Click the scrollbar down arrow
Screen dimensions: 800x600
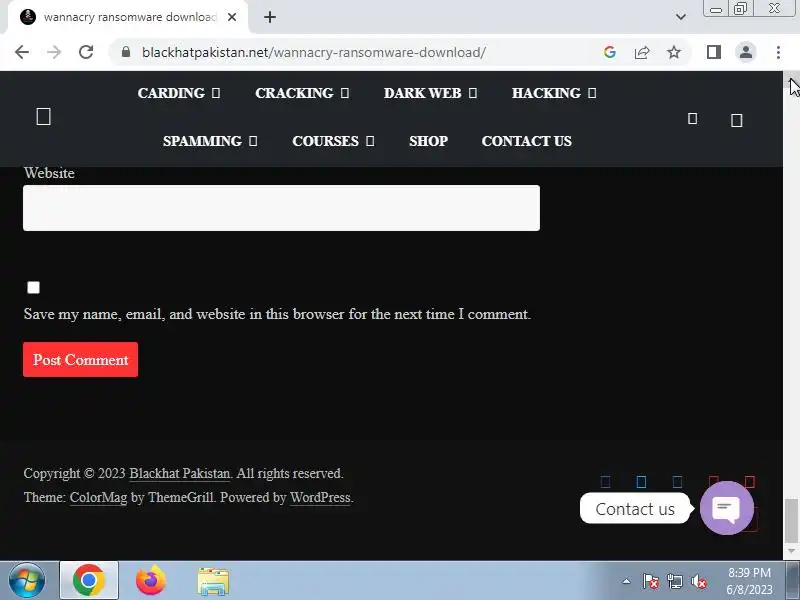(791, 552)
